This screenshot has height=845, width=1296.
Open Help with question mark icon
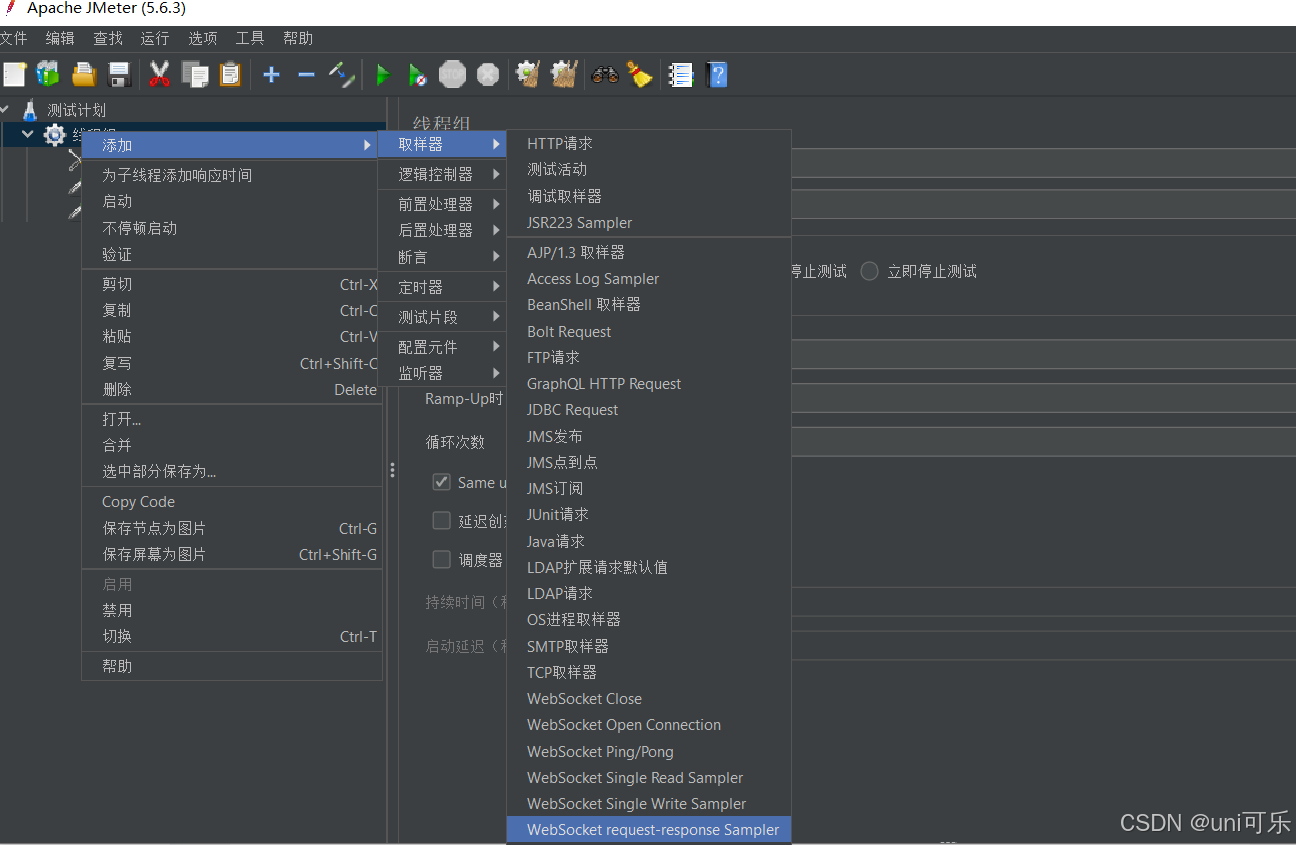click(x=716, y=74)
